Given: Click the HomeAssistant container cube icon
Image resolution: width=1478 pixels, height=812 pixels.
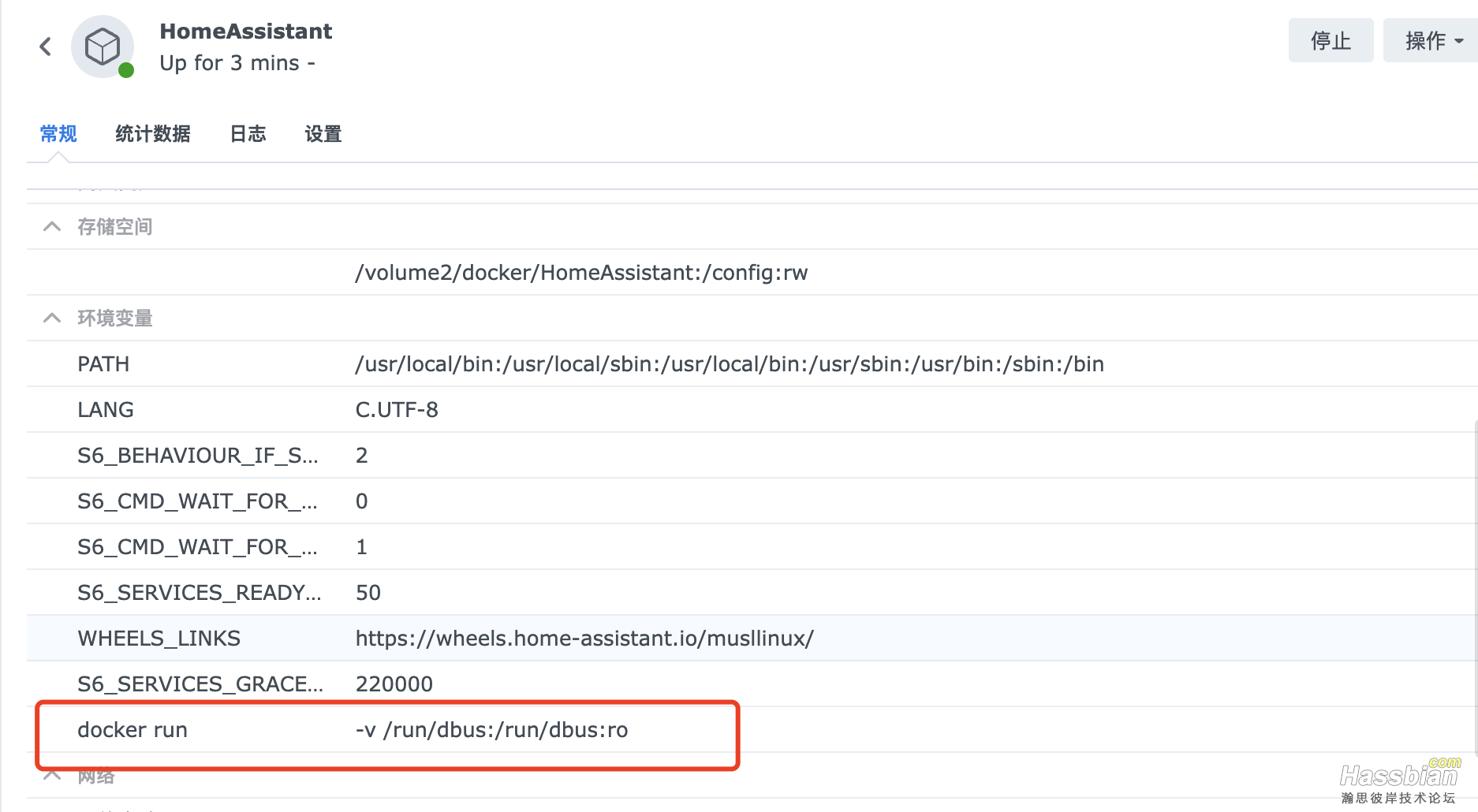Looking at the screenshot, I should pyautogui.click(x=103, y=47).
